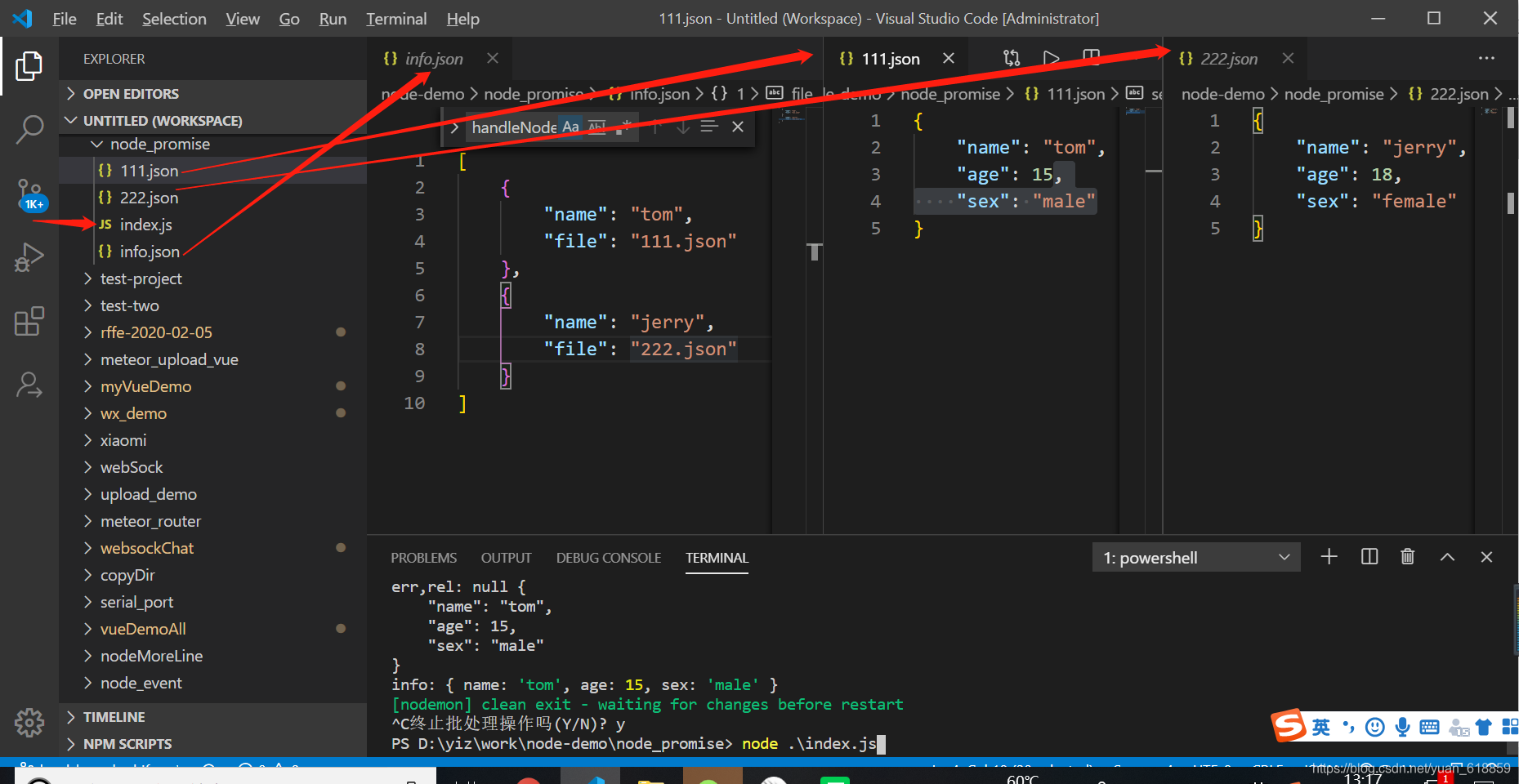Toggle Find in Selection in find widget
This screenshot has height=784, width=1519.
pyautogui.click(x=709, y=127)
